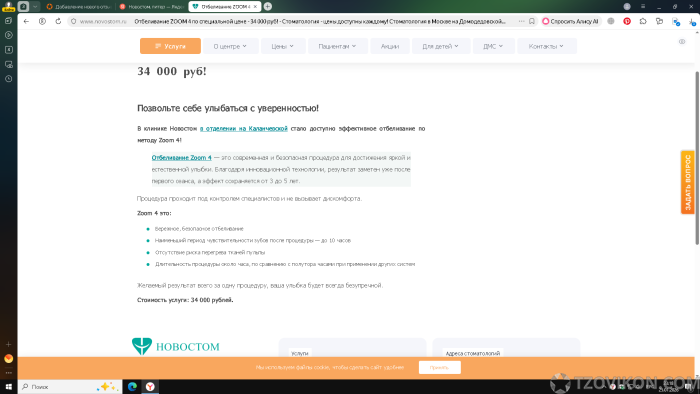Image resolution: width=700 pixels, height=394 pixels.
Task: Click the Адреса стоматологий footer label
Action: click(x=473, y=353)
